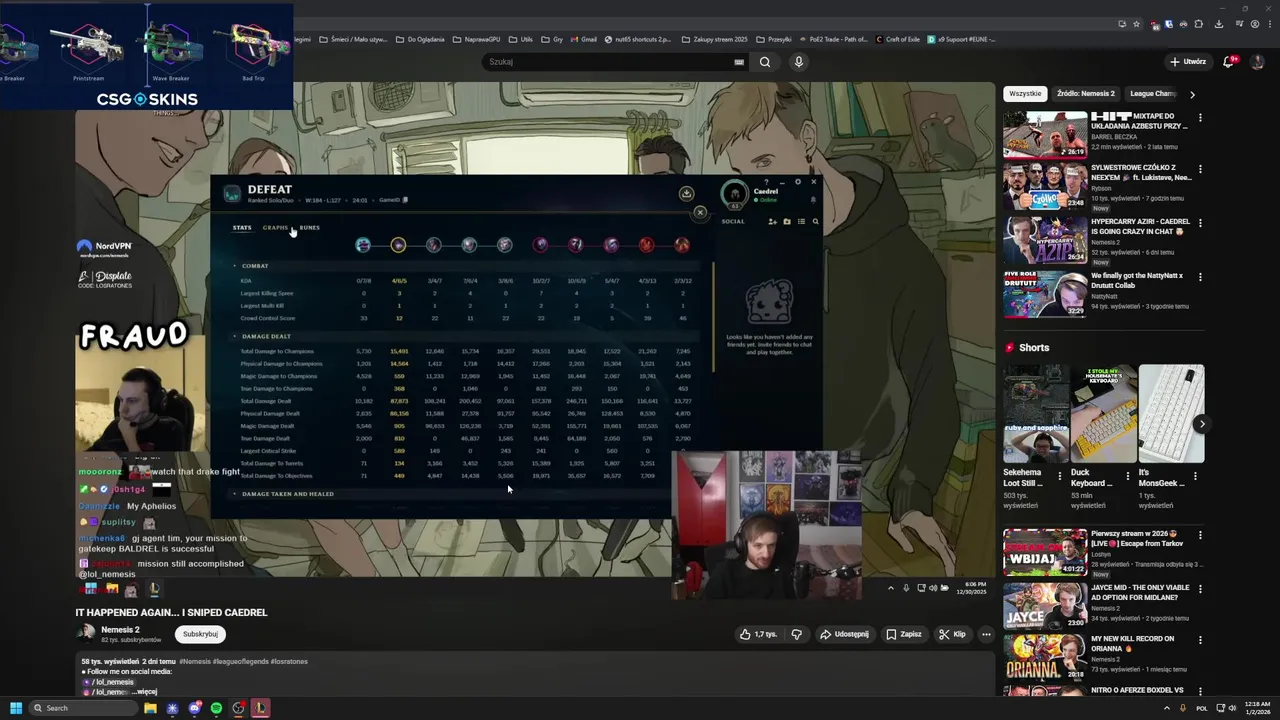
Task: Open options for MIXTAPE video suggestion
Action: click(1200, 117)
